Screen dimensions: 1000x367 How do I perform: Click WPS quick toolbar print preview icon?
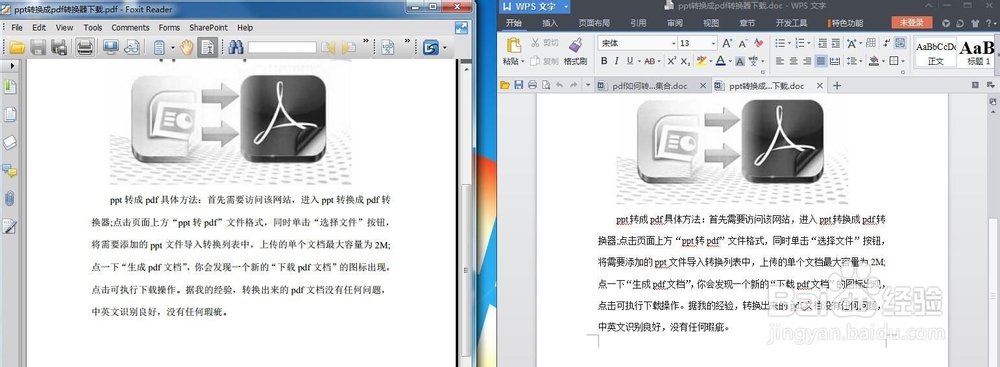[546, 85]
